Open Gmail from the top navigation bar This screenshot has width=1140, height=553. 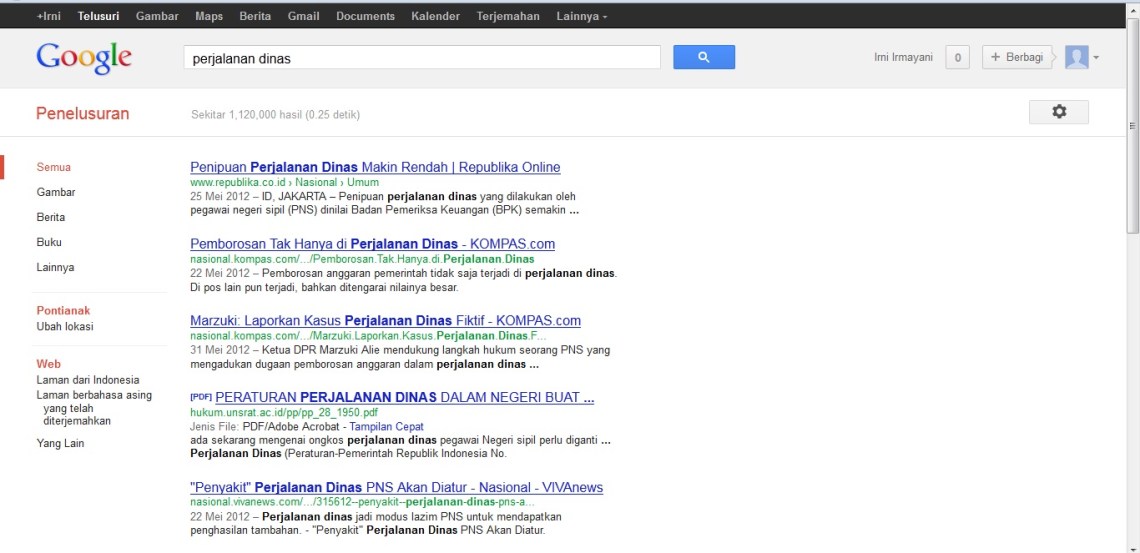click(x=303, y=16)
